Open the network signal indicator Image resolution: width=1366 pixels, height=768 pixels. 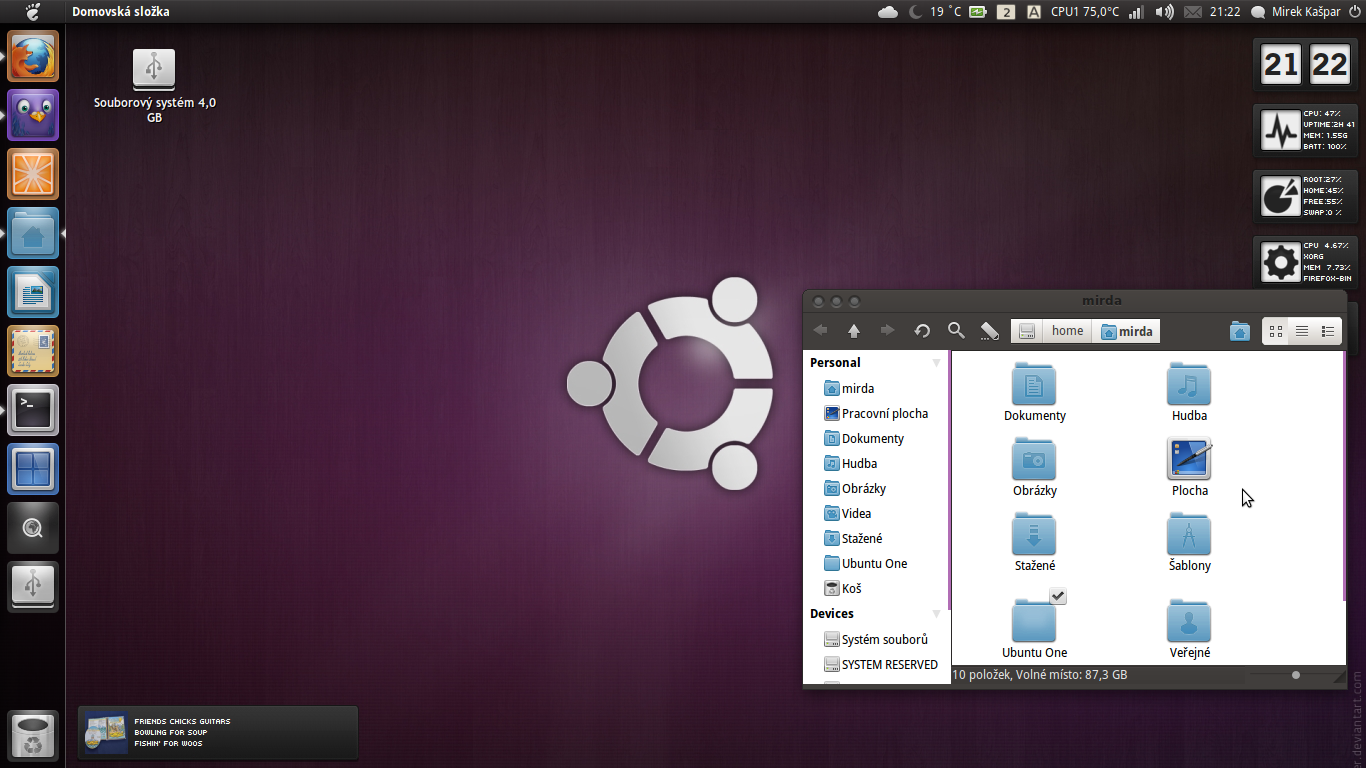[1135, 12]
